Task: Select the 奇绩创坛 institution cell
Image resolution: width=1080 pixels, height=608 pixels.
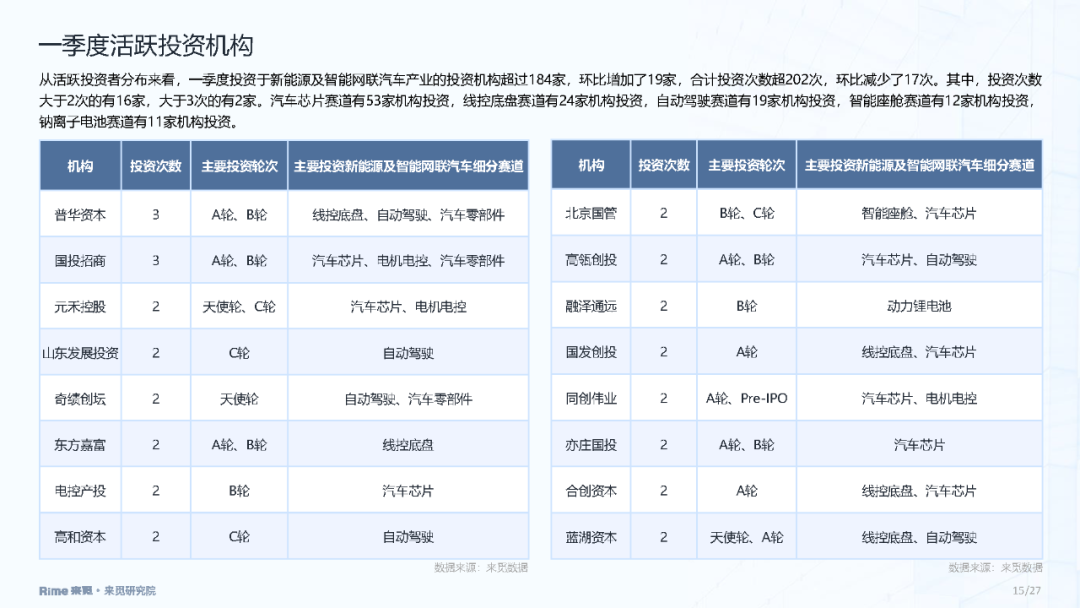Action: click(80, 399)
